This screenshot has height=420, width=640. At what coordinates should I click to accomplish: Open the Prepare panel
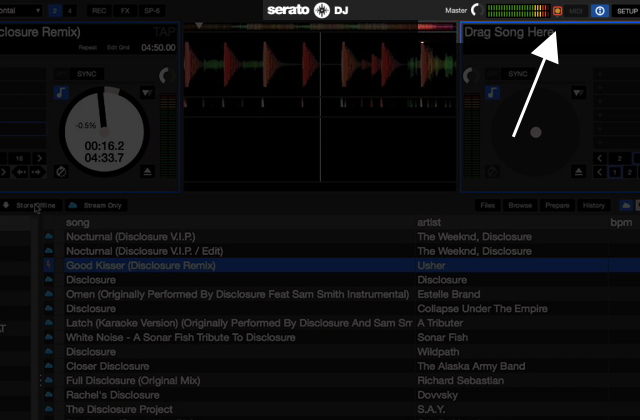(557, 205)
